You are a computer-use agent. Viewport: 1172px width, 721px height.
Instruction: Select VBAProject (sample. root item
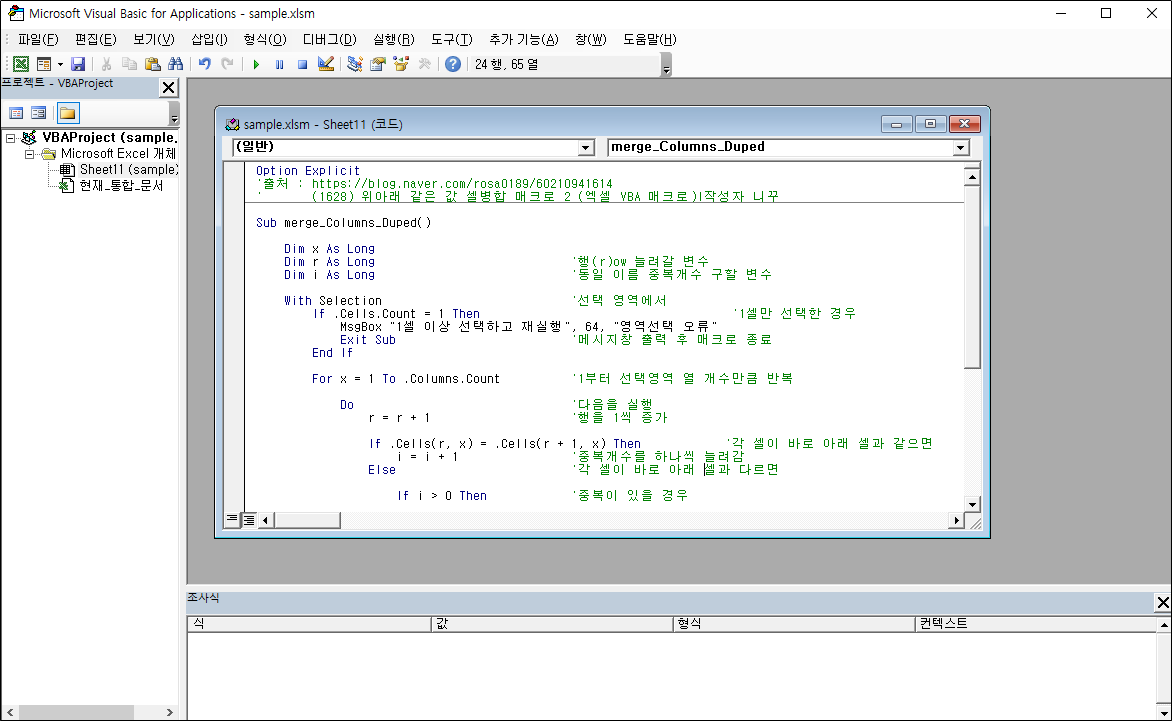tap(110, 137)
